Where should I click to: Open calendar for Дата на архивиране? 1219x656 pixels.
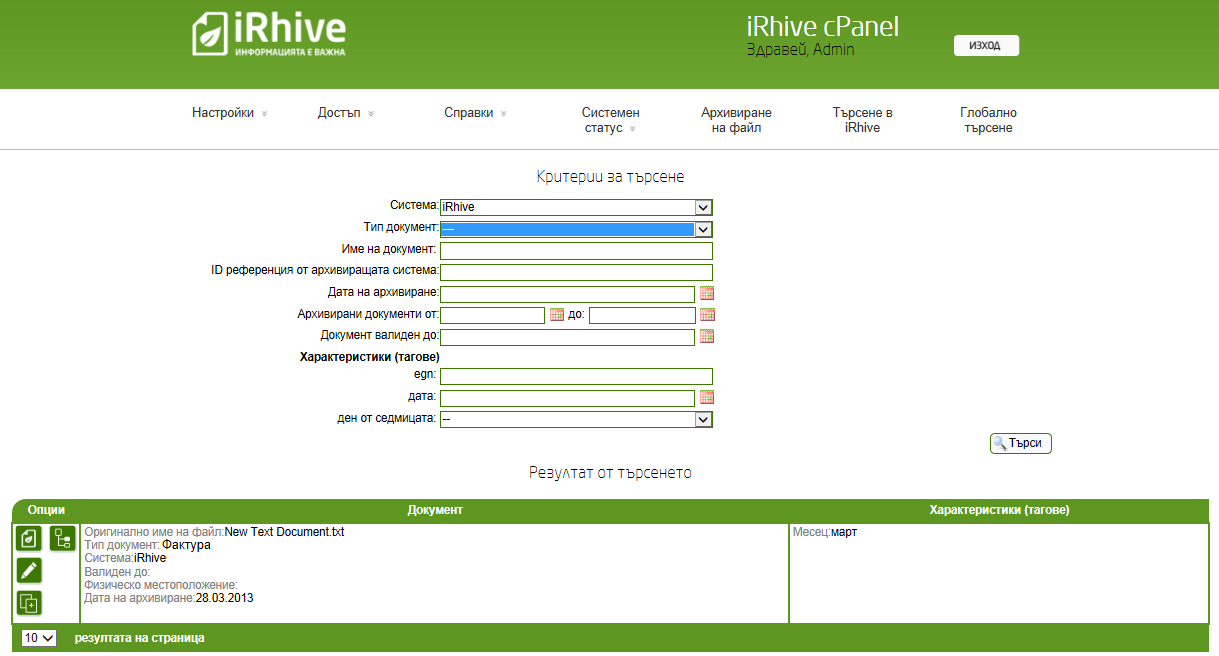tap(707, 293)
